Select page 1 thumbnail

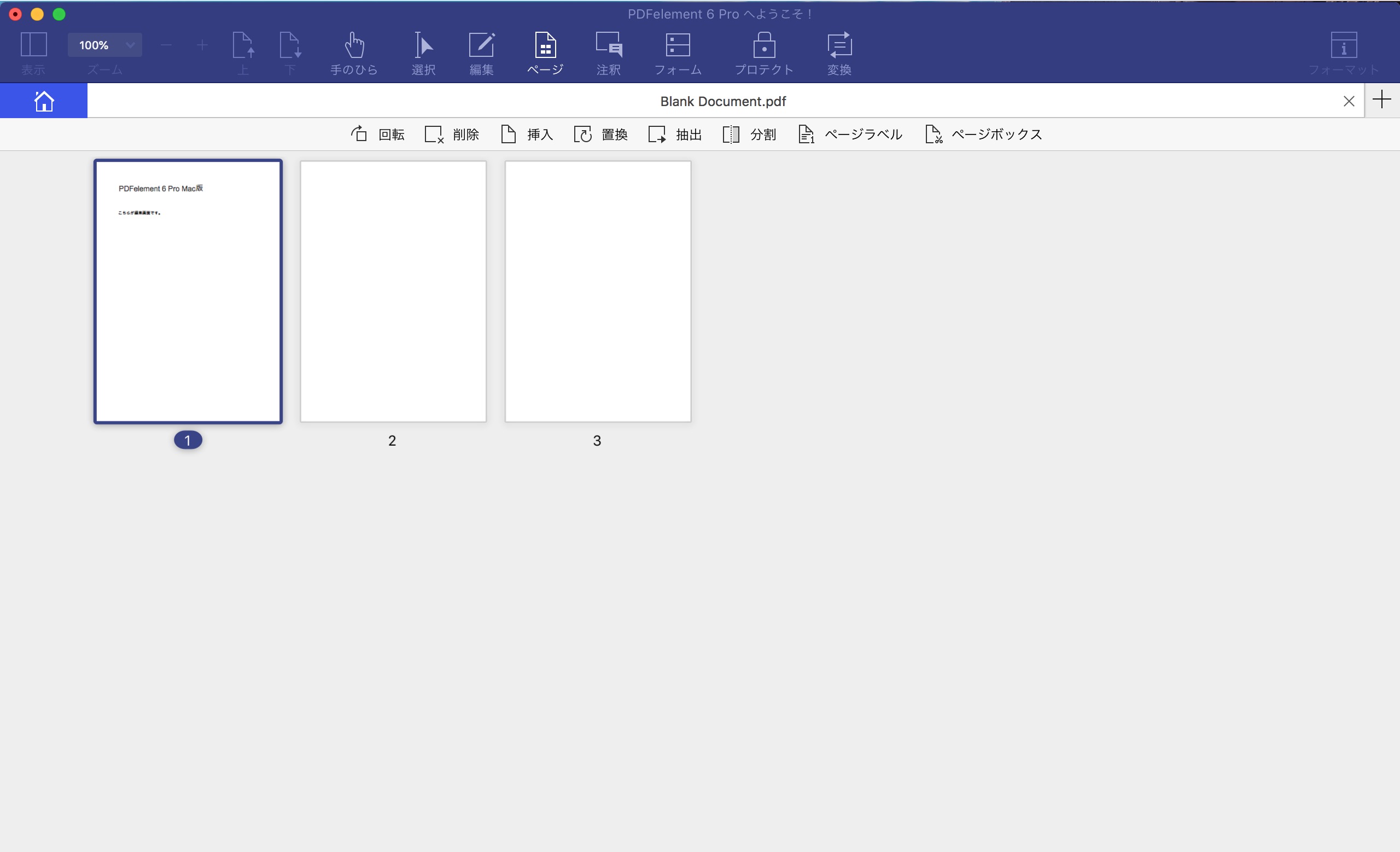click(187, 291)
